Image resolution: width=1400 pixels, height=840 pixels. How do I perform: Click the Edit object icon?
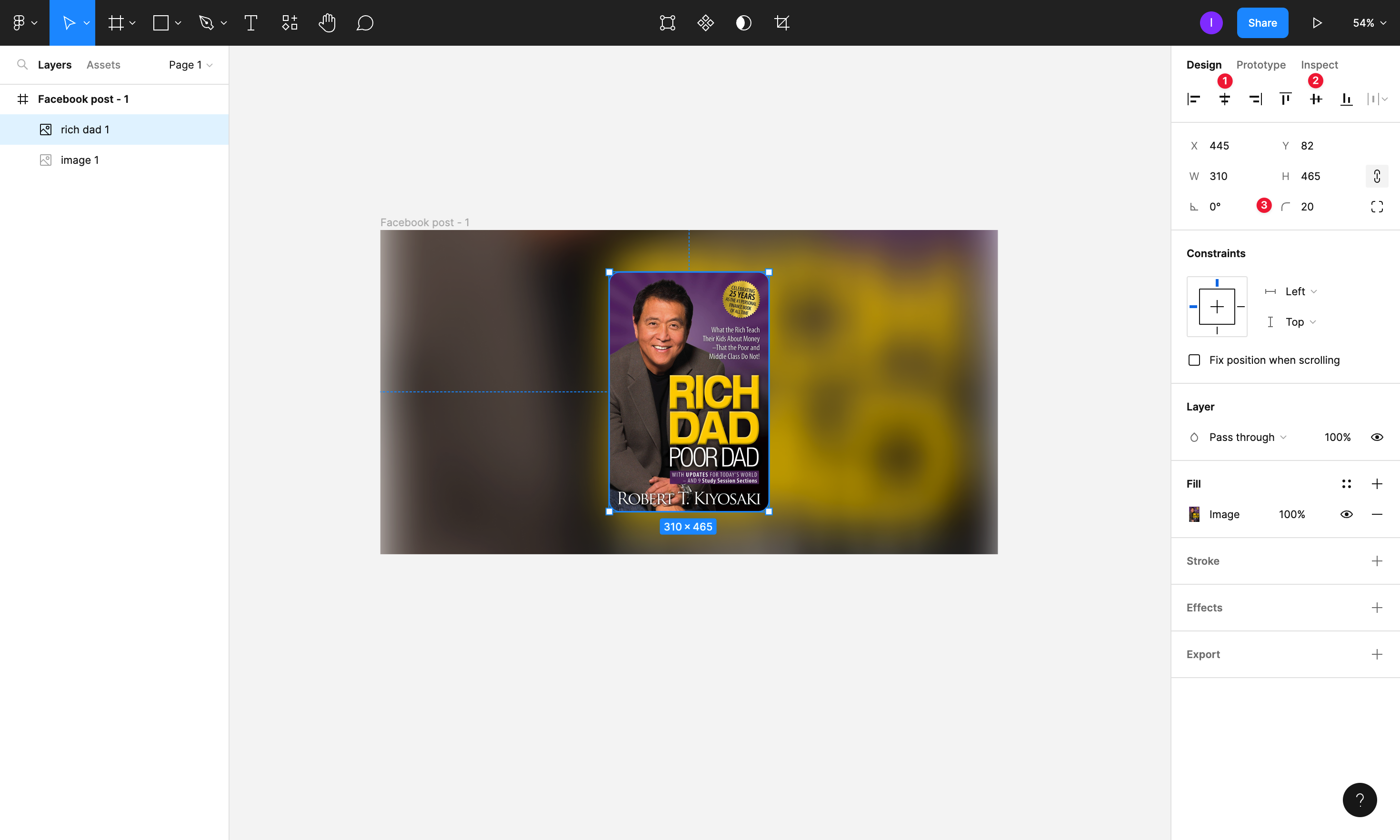[x=668, y=23]
